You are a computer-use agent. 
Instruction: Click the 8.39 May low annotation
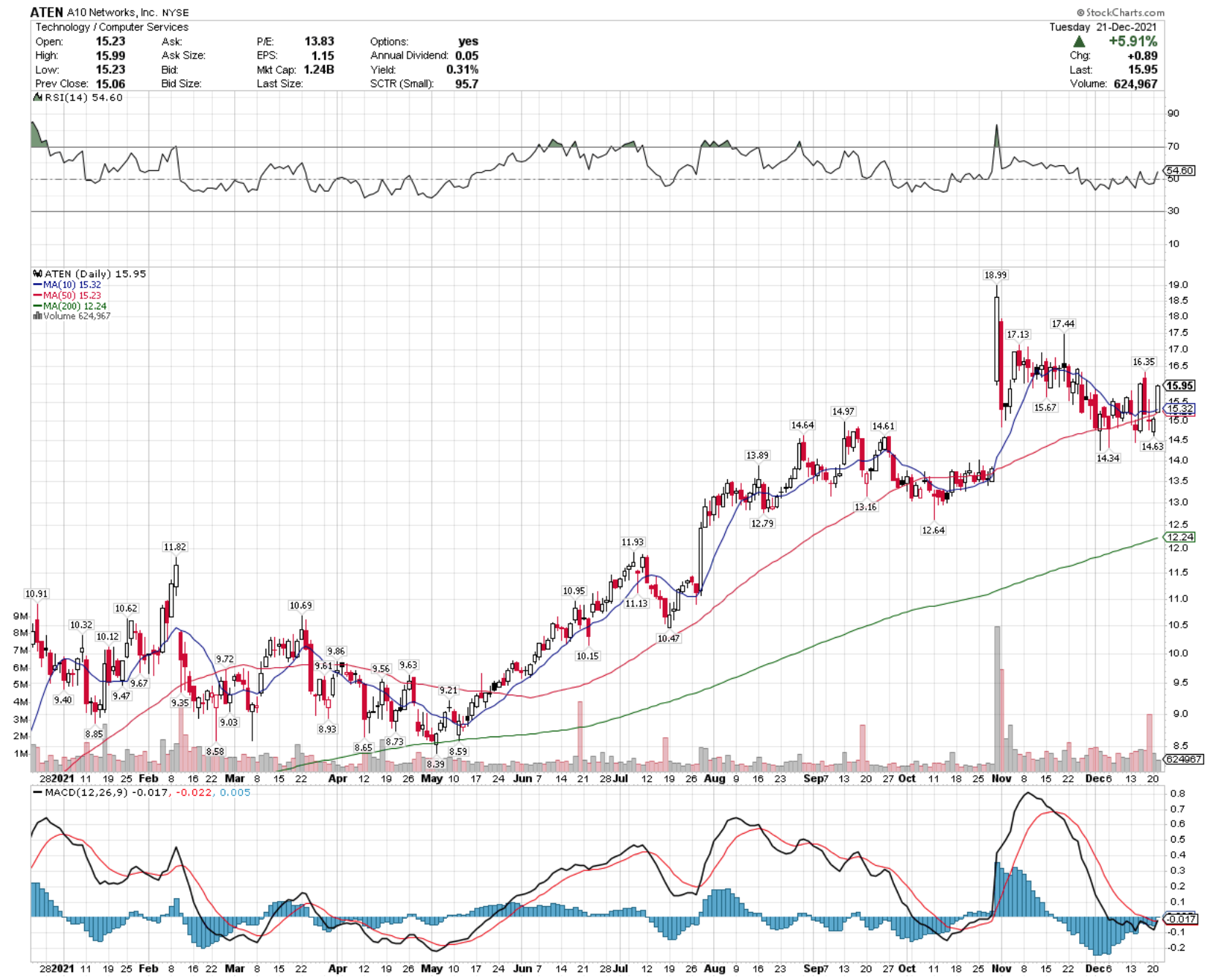435,764
